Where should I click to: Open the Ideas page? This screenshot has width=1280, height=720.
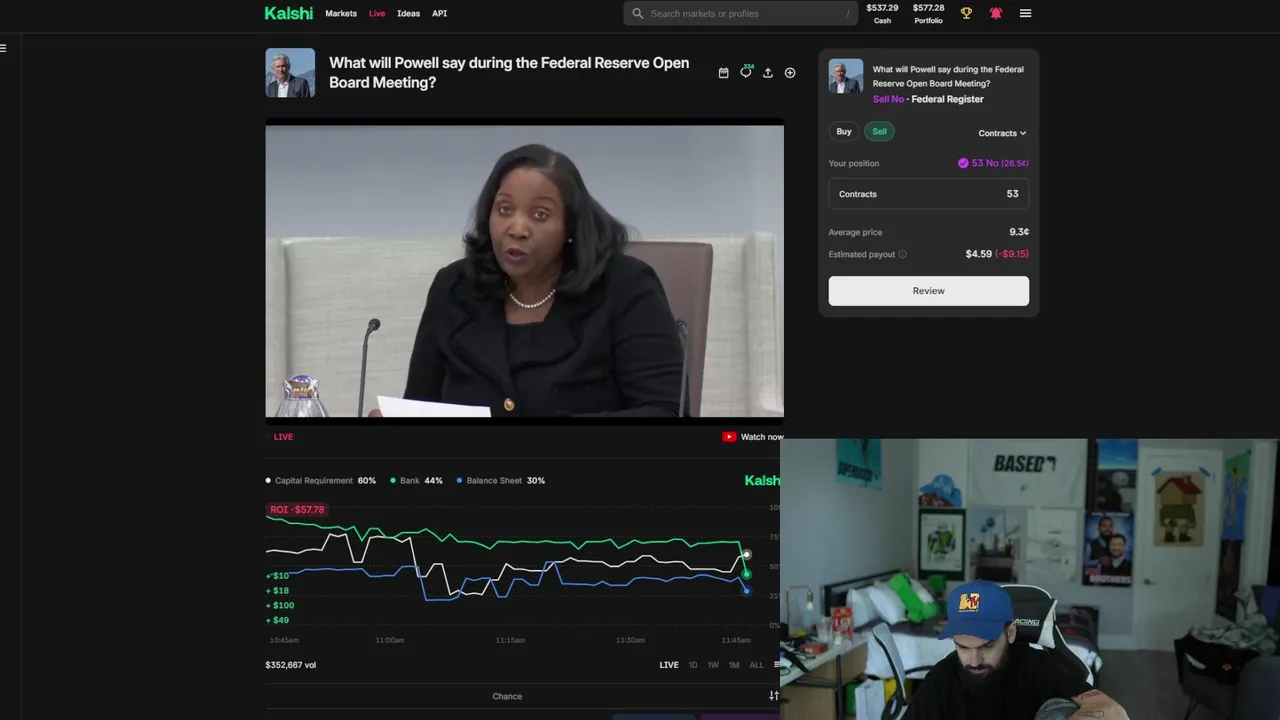click(x=408, y=14)
